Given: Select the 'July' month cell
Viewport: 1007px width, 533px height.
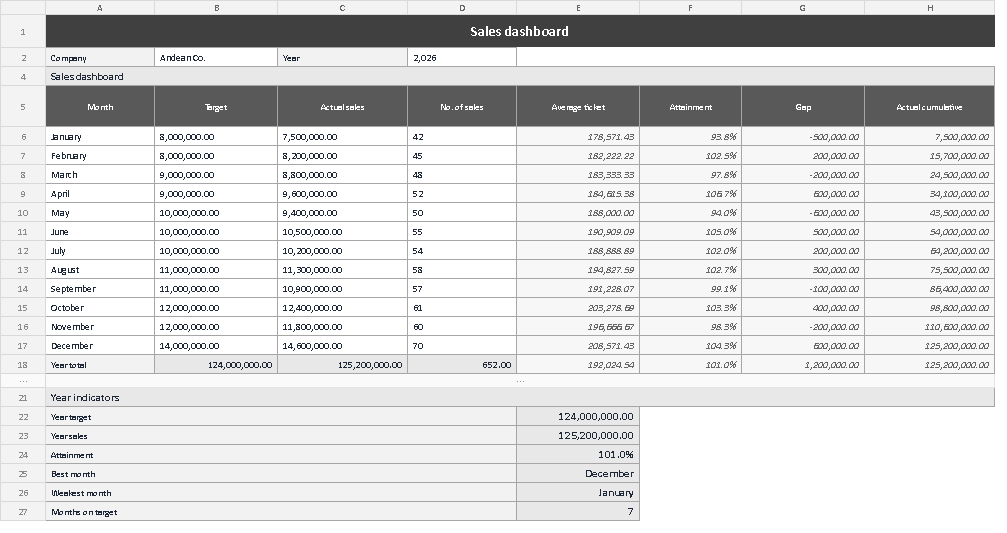Looking at the screenshot, I should (x=100, y=250).
